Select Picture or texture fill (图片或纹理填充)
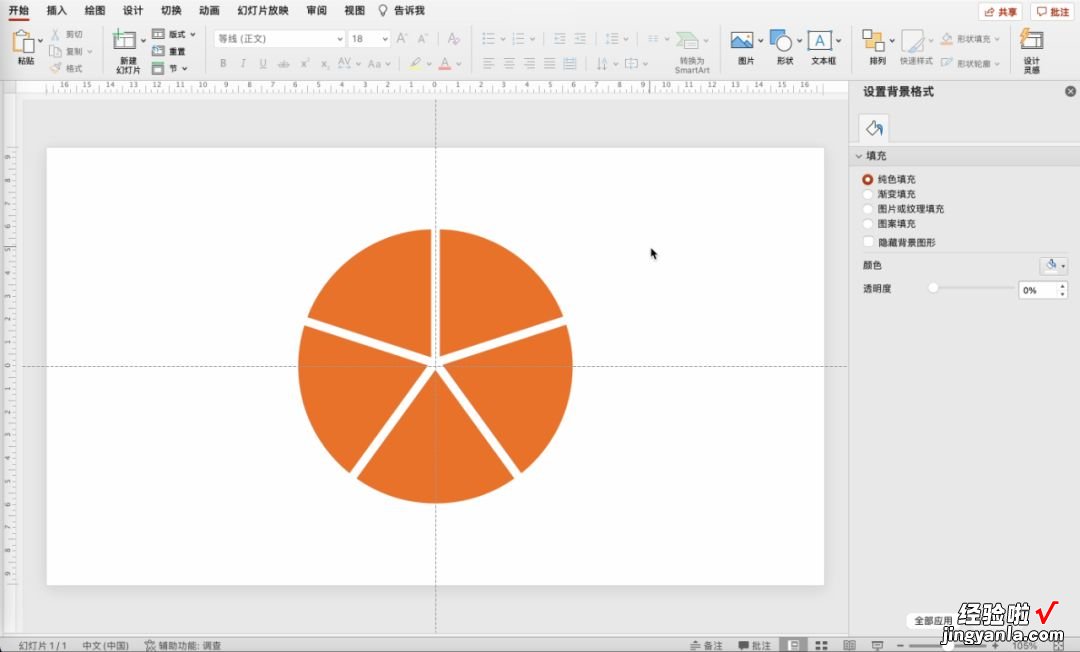Screen dimensions: 1080x652 pyautogui.click(x=867, y=209)
